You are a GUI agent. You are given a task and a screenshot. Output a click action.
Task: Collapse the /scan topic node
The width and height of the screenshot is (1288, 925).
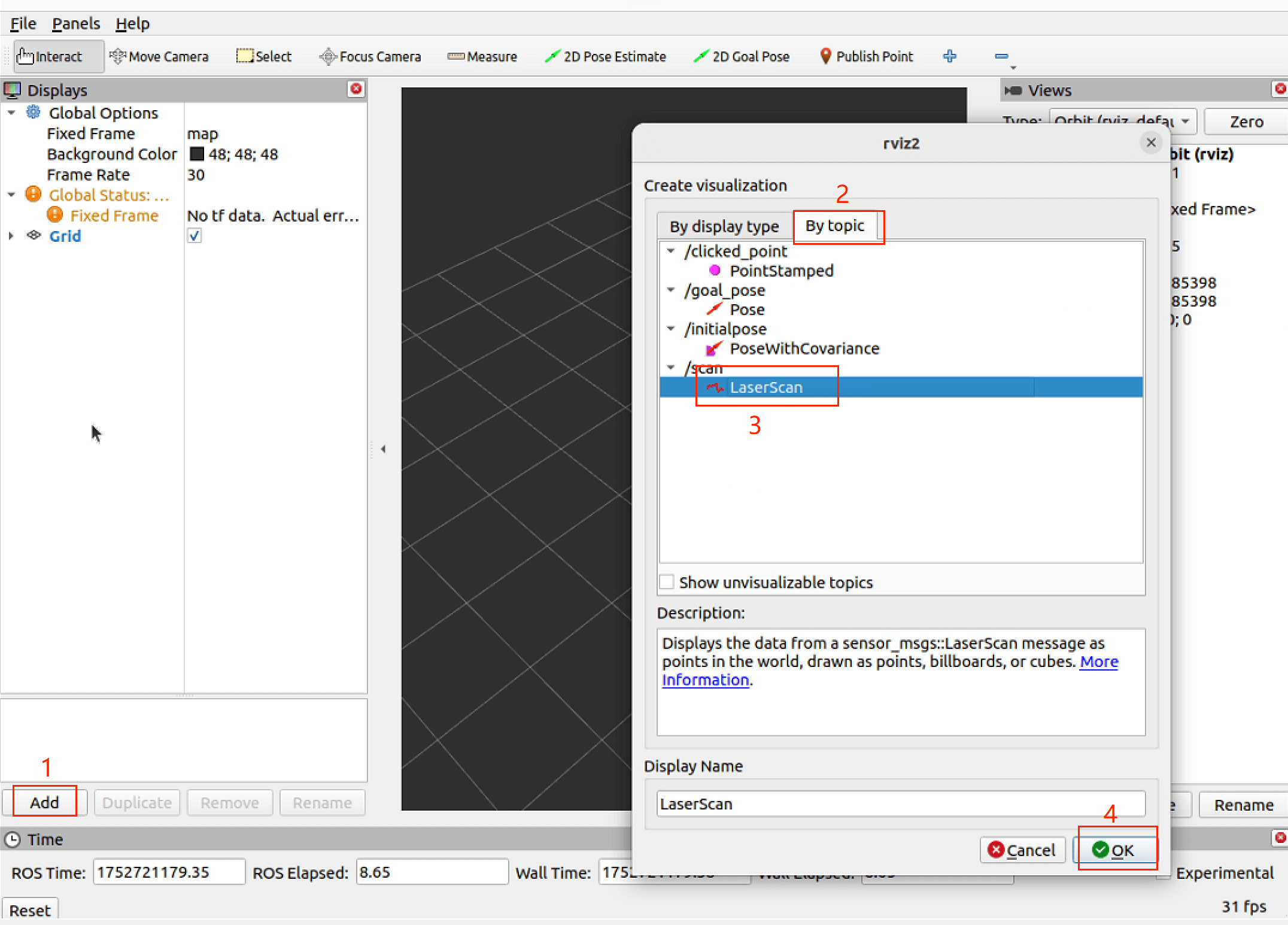(x=671, y=368)
